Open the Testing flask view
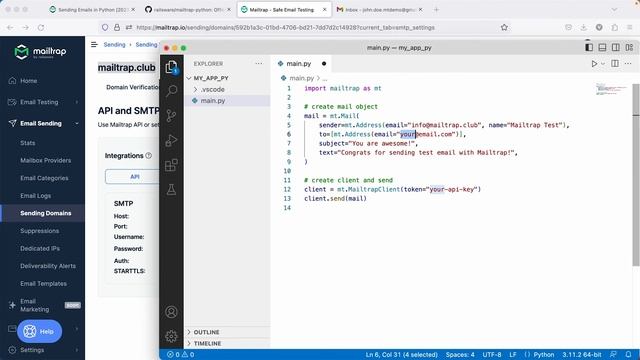This screenshot has height=360, width=640. 171,189
